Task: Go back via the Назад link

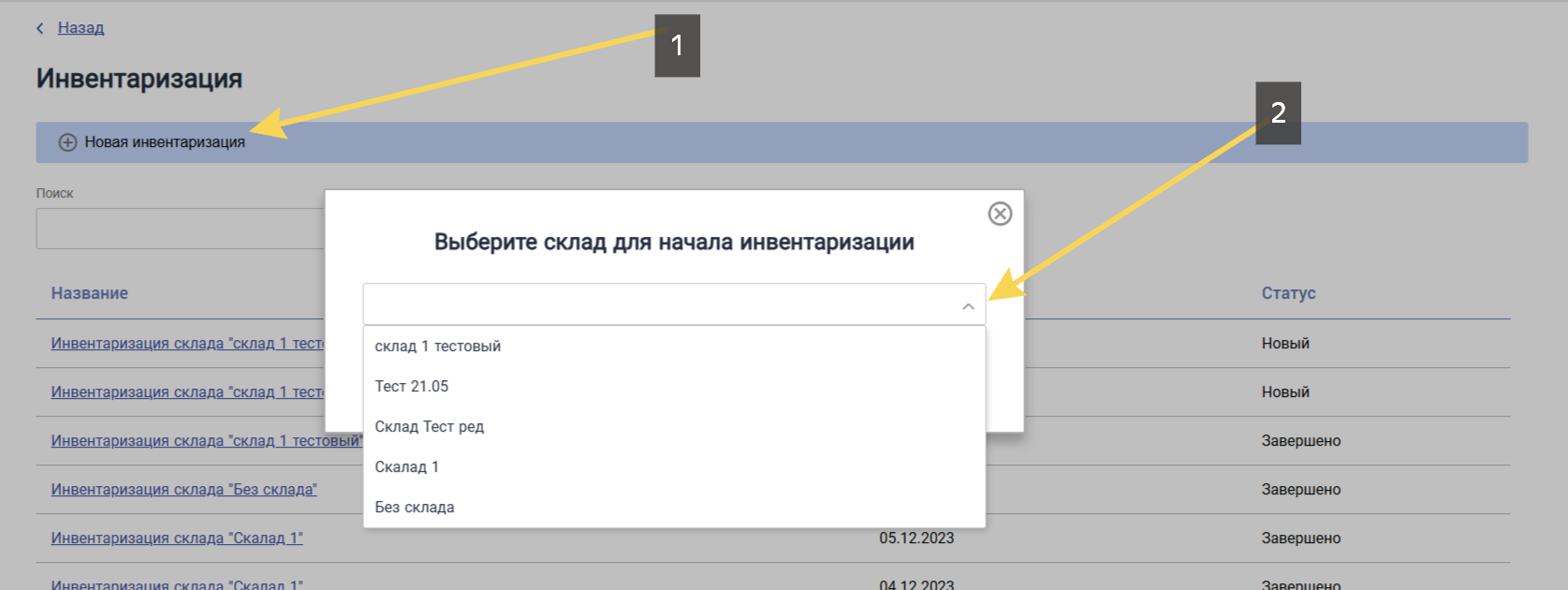Action: pos(81,28)
